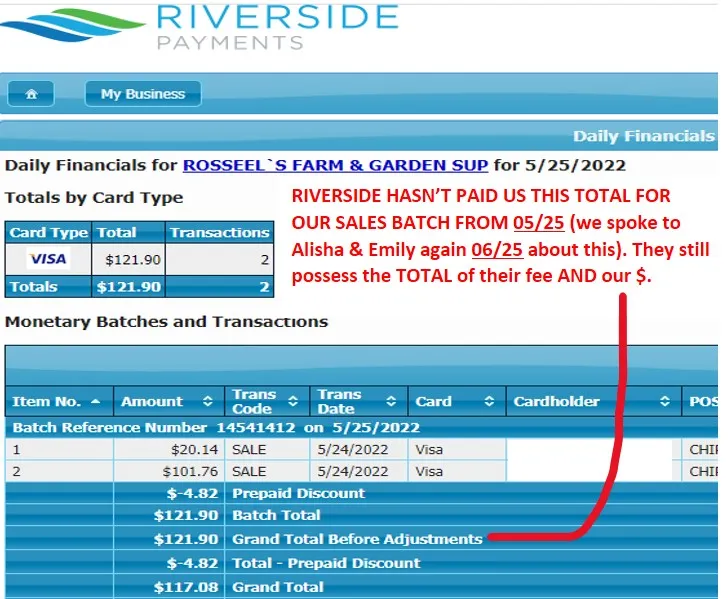Screen dimensions: 728x599
Task: Click Totals by Card Type heading
Action: tap(94, 198)
